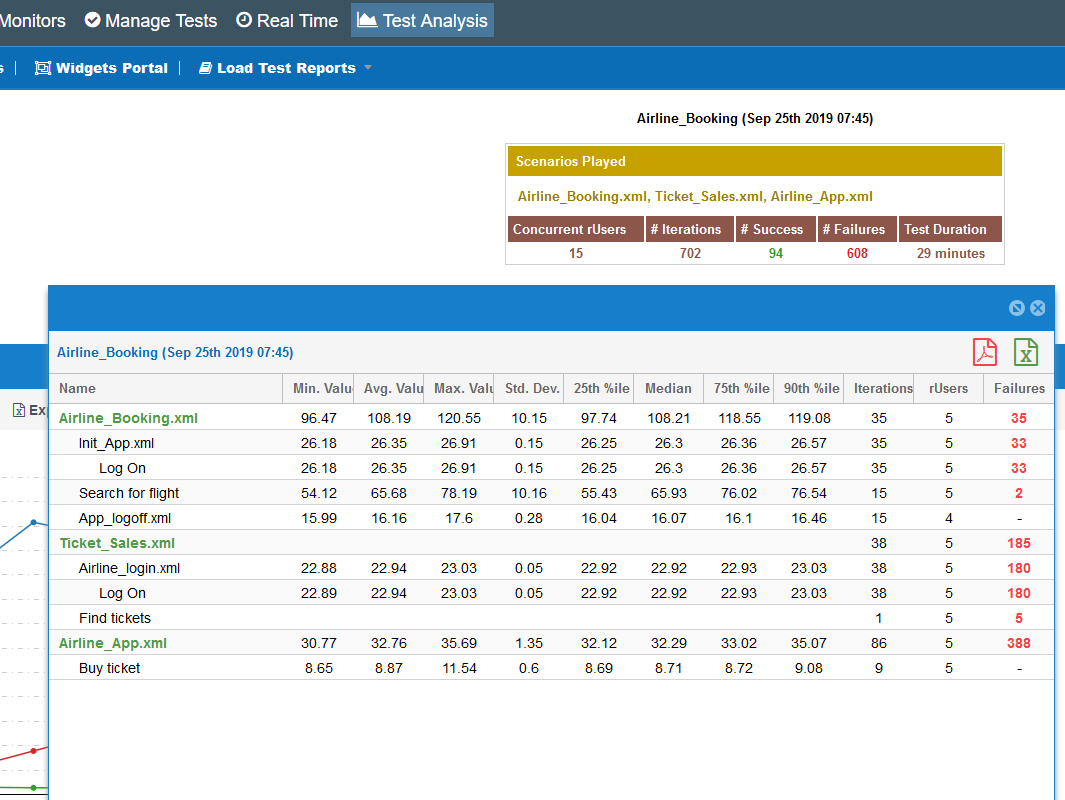Click the Load Test Reports book icon
This screenshot has height=800, width=1065.
pyautogui.click(x=205, y=68)
